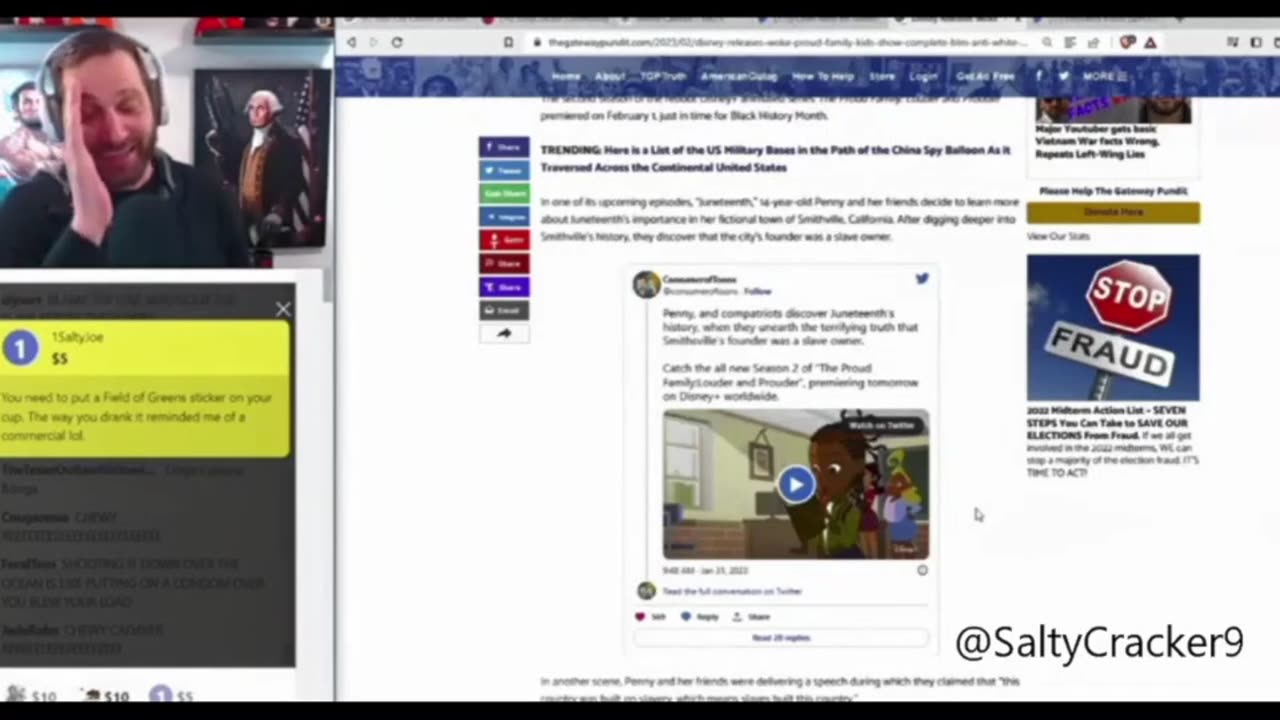Click the tweet info icon beside timestamp
The height and width of the screenshot is (720, 1280).
922,570
